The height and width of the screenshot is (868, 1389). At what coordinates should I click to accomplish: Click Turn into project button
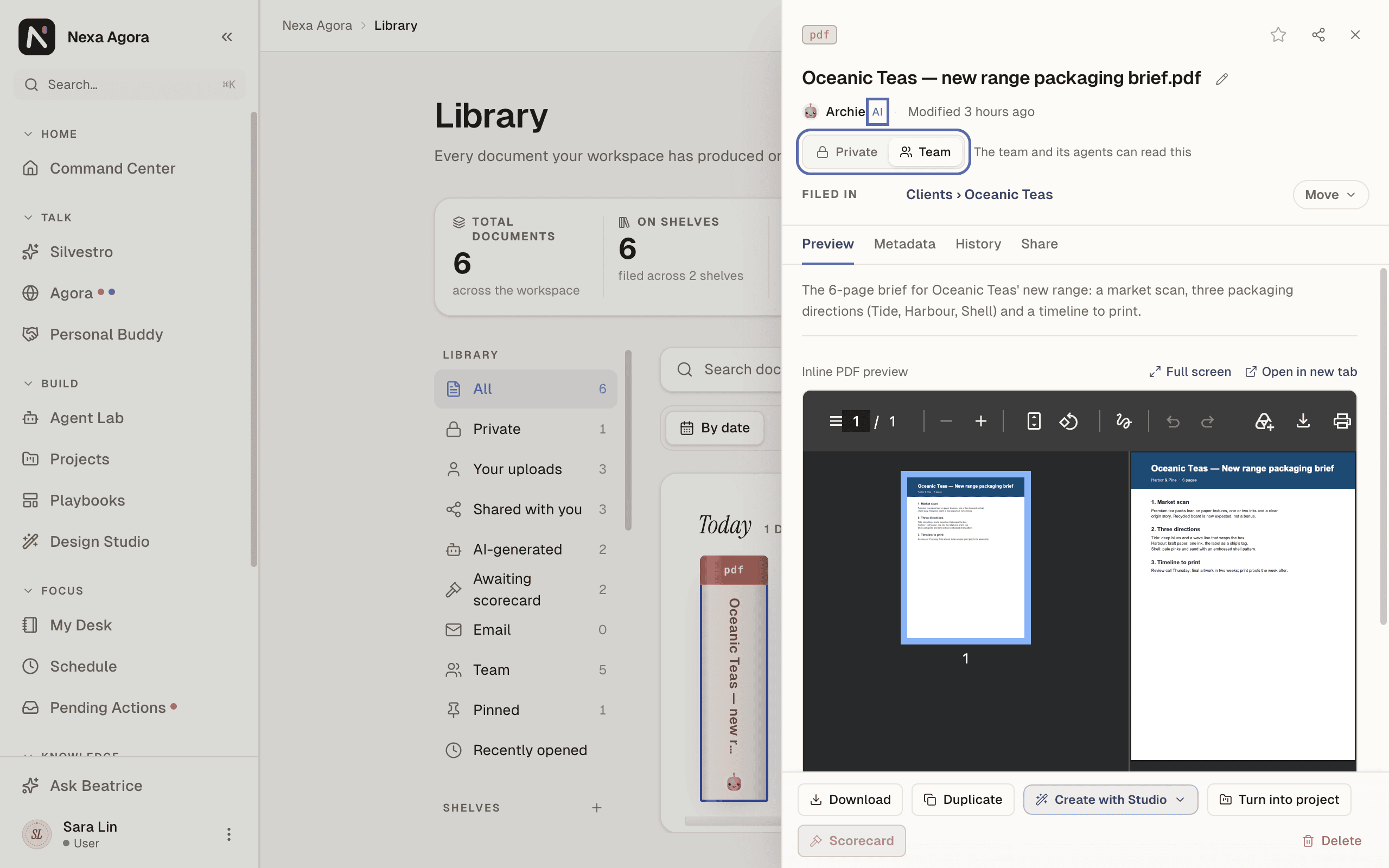pyautogui.click(x=1279, y=800)
